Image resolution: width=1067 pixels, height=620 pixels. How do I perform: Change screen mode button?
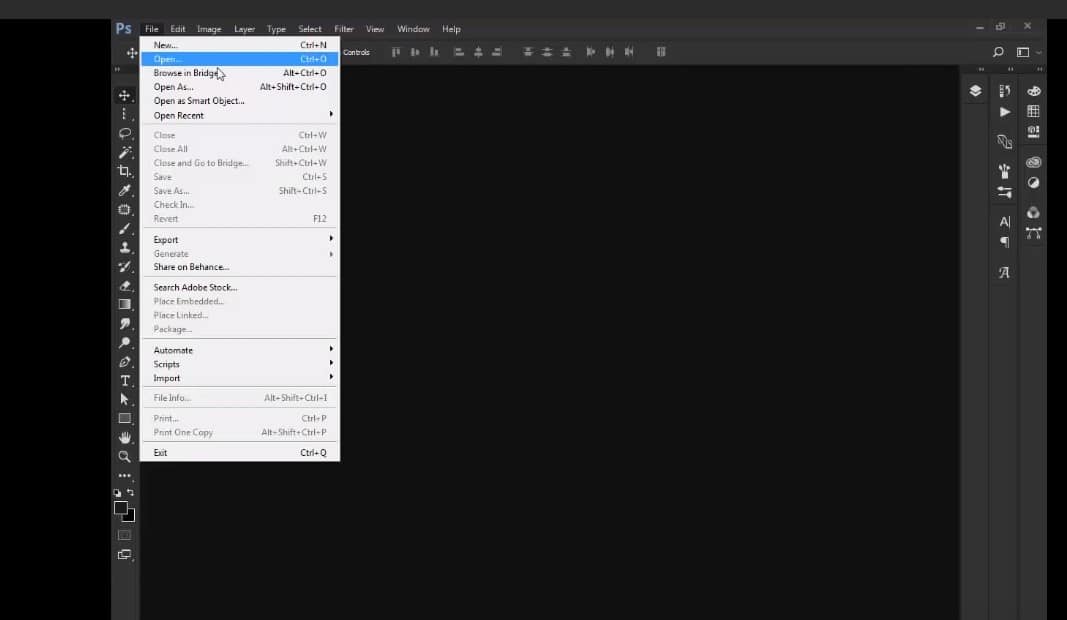125,555
